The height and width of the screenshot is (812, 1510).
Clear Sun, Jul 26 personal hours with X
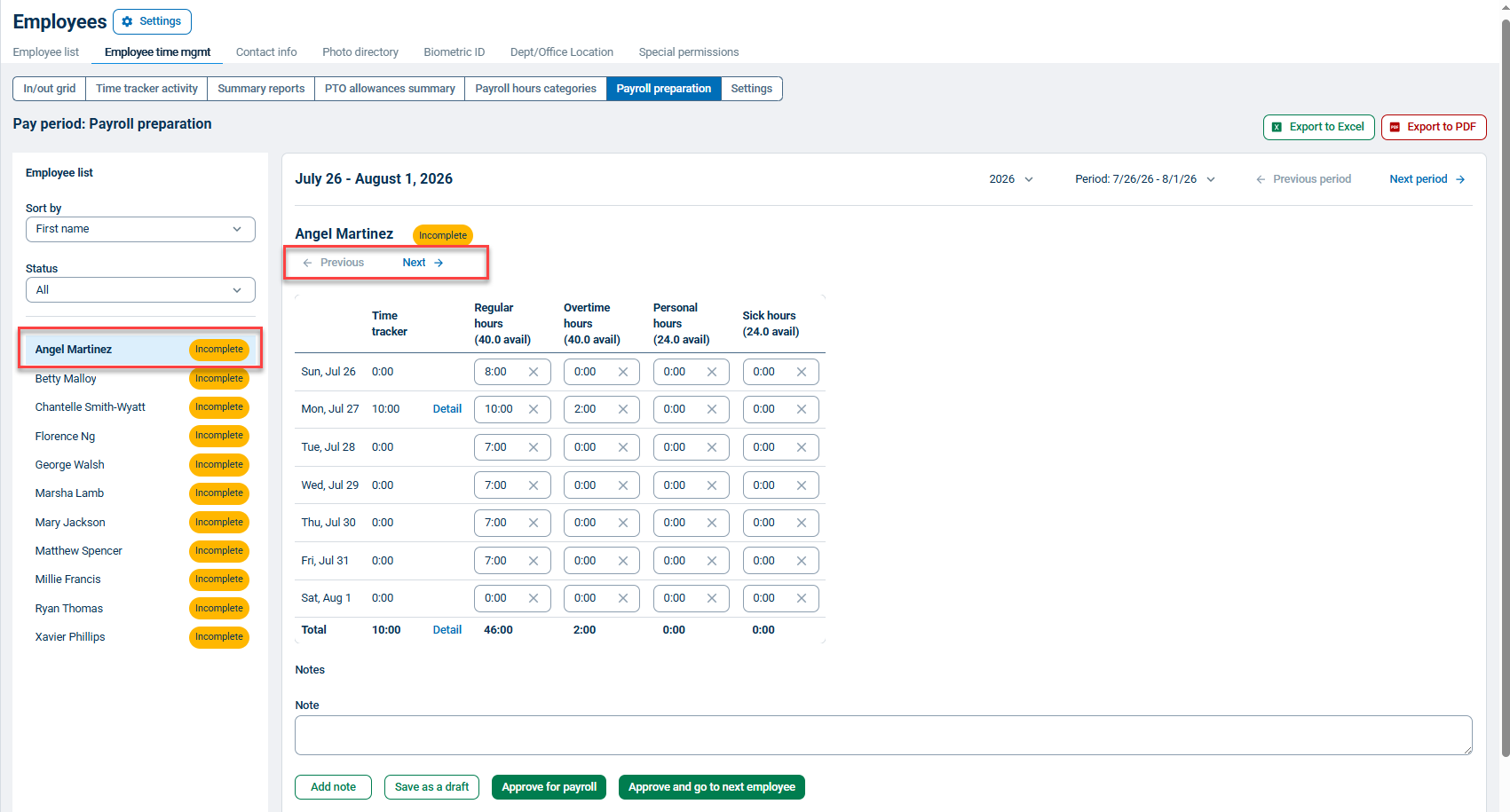tap(712, 372)
